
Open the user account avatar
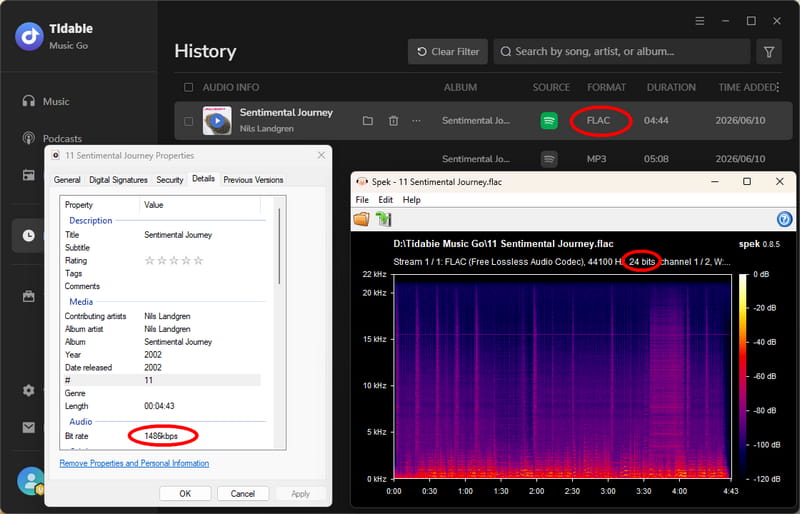pyautogui.click(x=31, y=481)
